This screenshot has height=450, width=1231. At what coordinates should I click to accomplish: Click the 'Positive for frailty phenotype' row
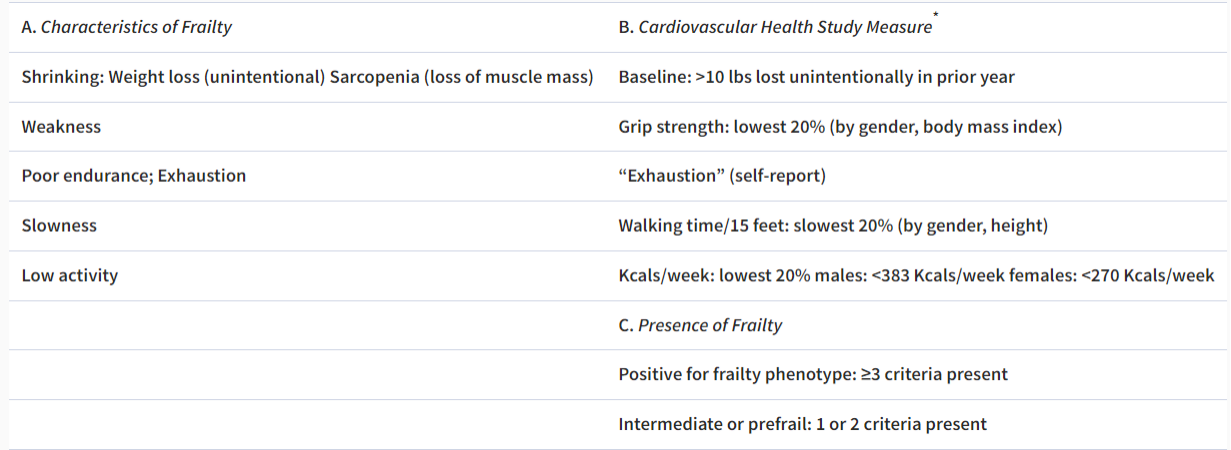pos(813,374)
